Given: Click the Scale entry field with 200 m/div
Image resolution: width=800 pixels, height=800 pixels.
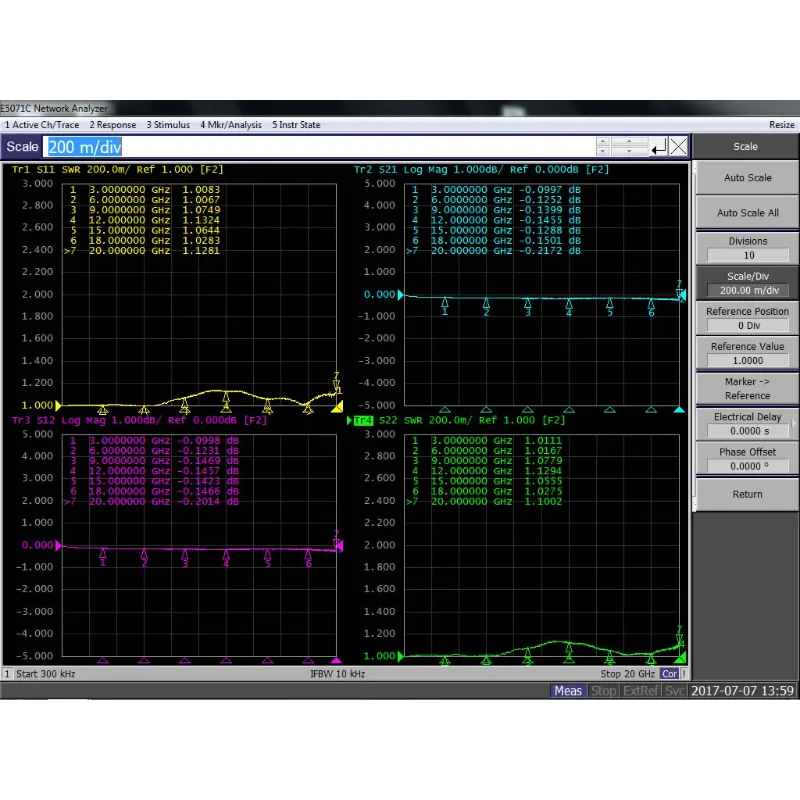Looking at the screenshot, I should [x=320, y=147].
